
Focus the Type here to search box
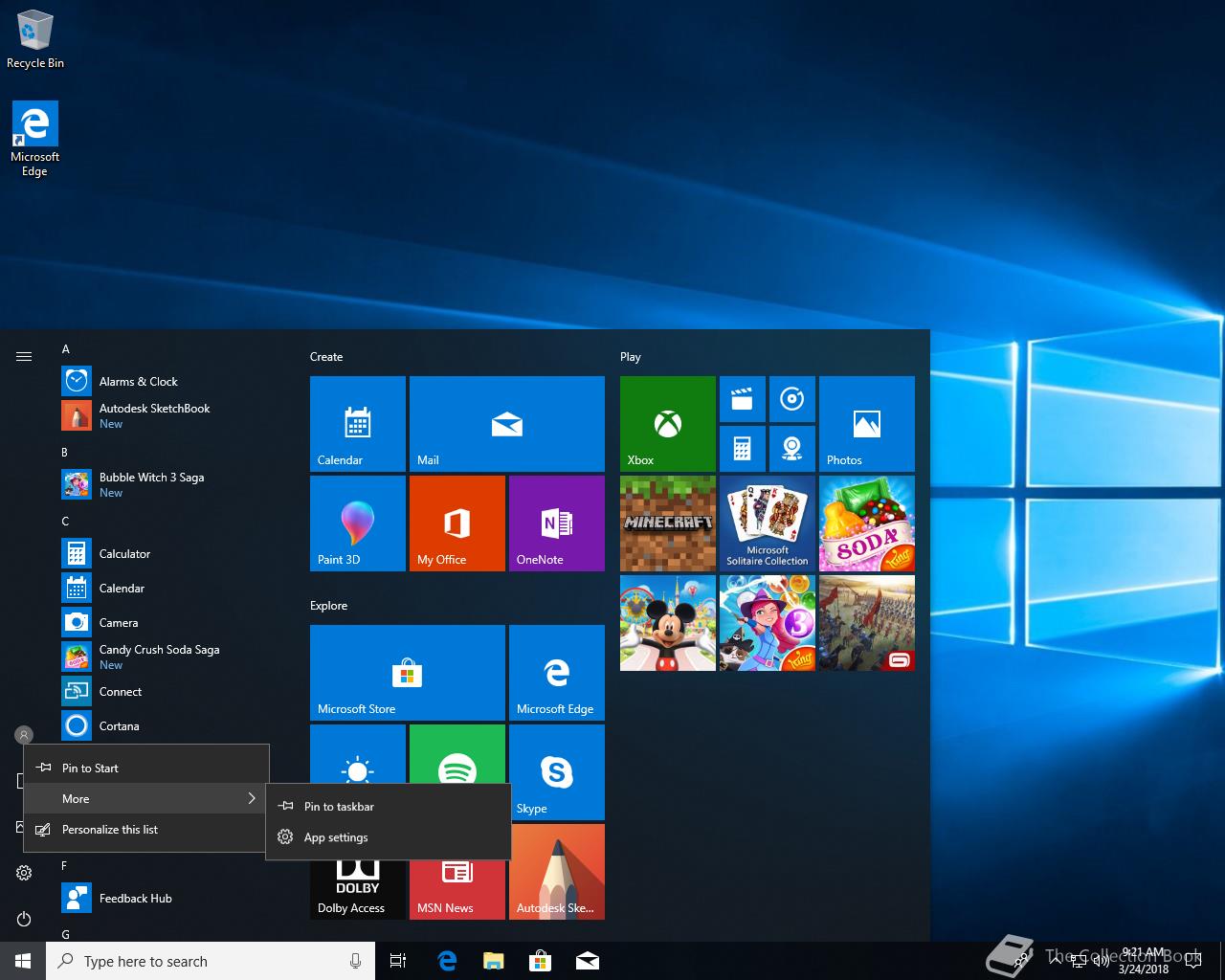[211, 961]
